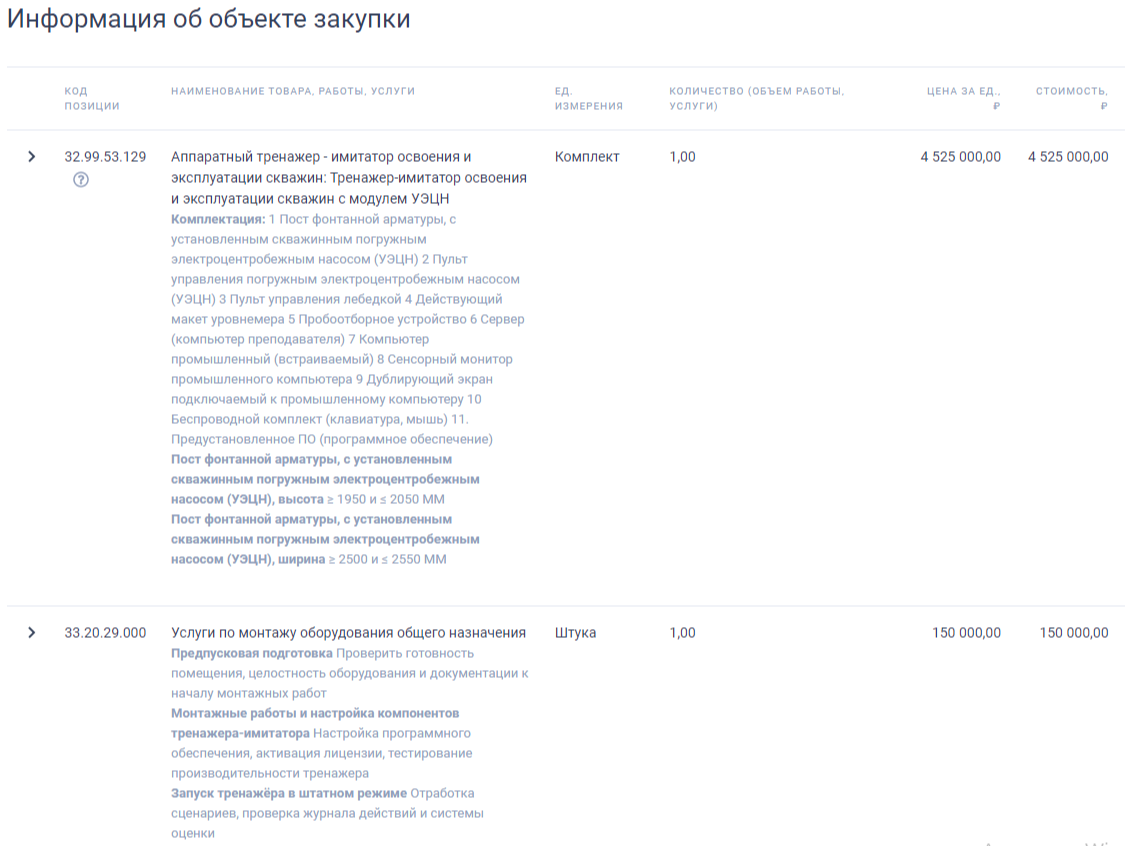Select unit price 4 525 000,00

960,157
